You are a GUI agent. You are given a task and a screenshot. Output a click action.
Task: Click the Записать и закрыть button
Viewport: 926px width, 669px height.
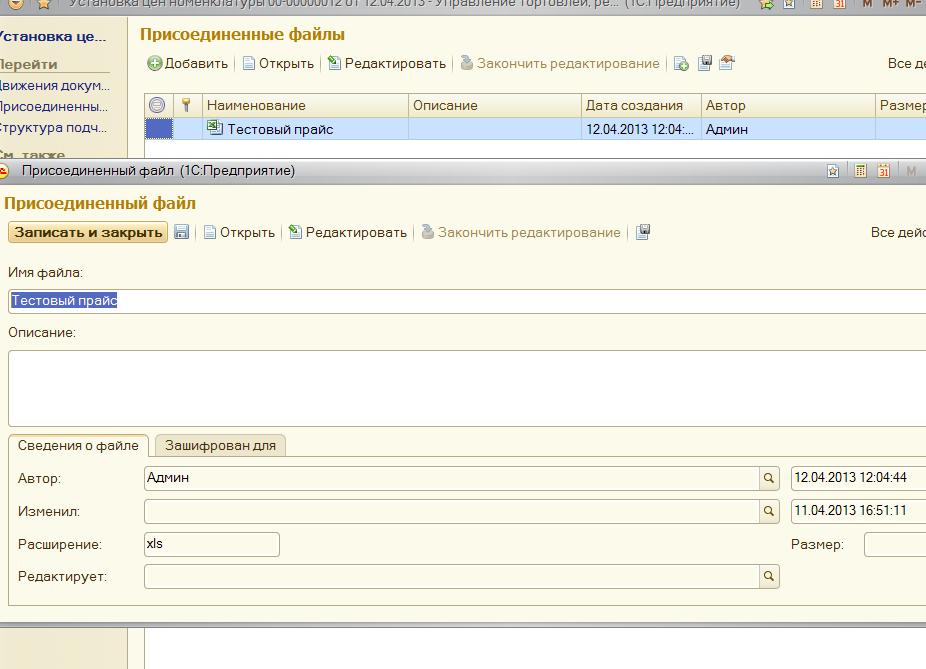click(x=88, y=232)
